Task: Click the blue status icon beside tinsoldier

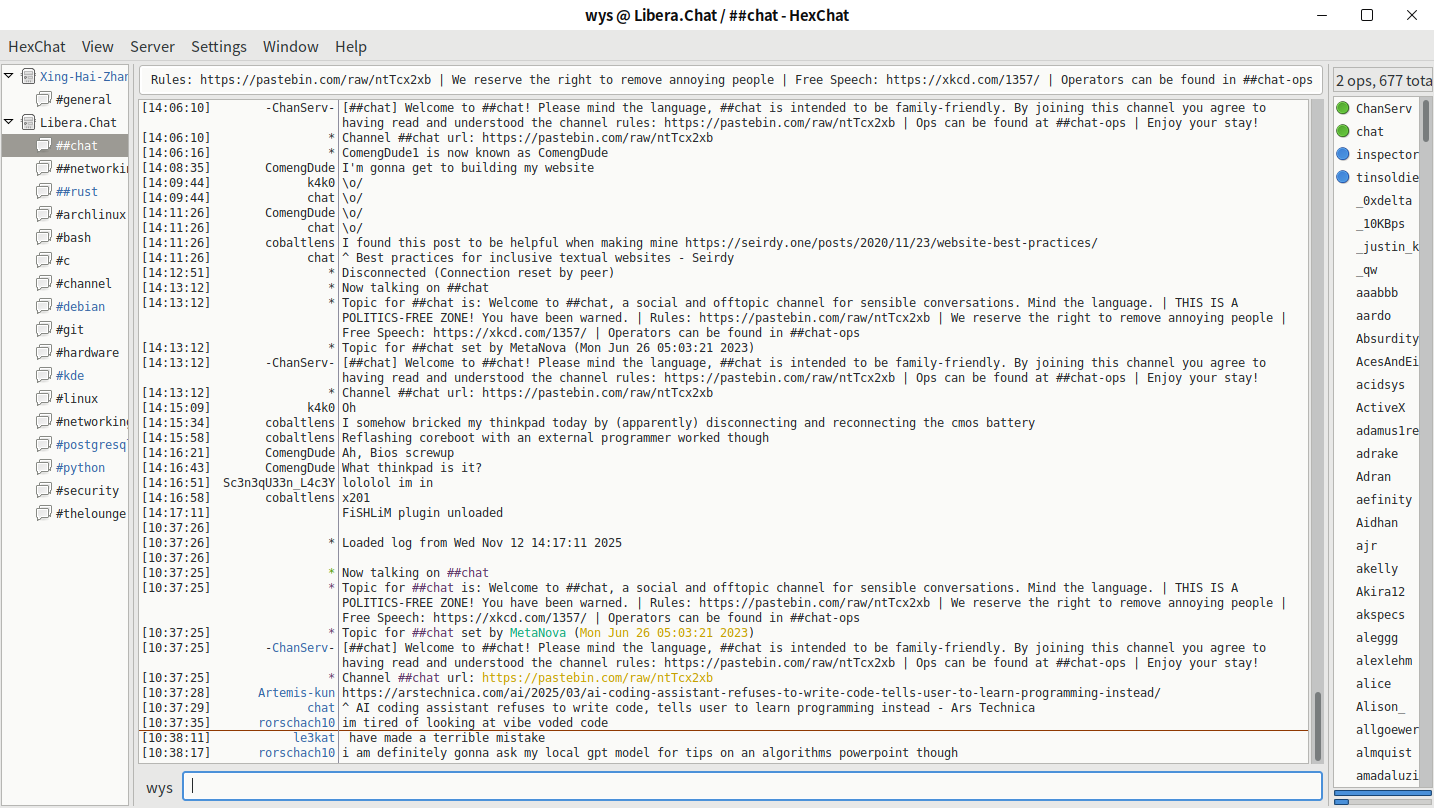Action: point(1343,177)
